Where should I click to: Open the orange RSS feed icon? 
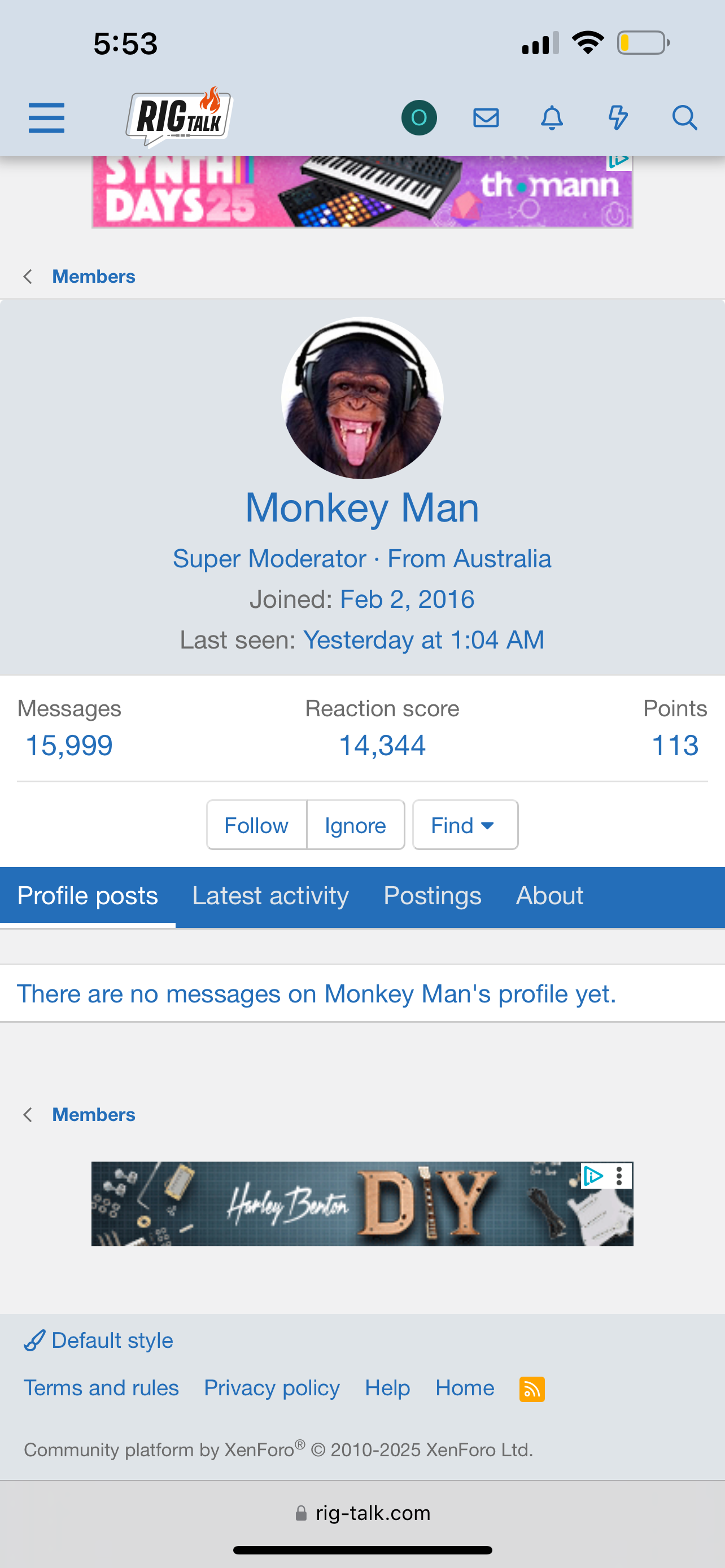coord(531,1389)
